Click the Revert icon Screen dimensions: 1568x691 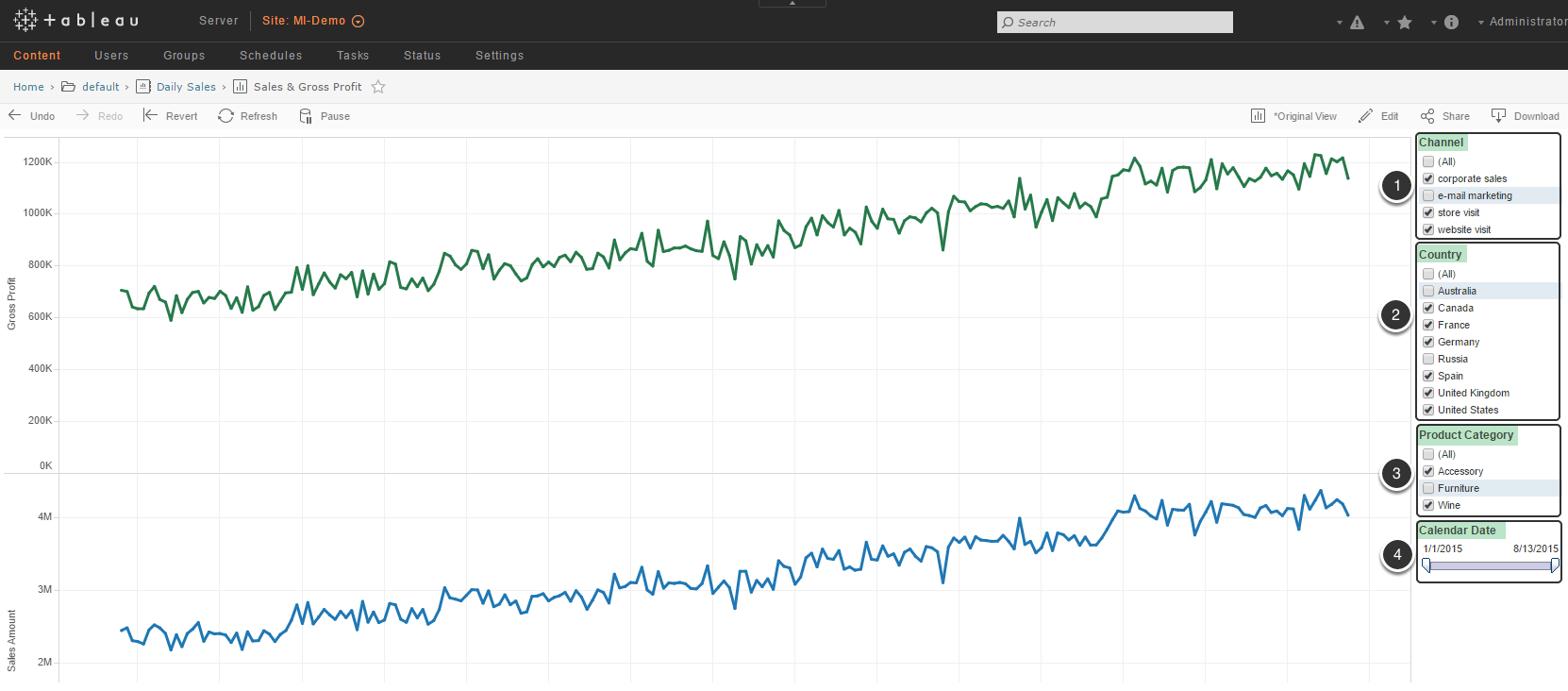tap(150, 115)
